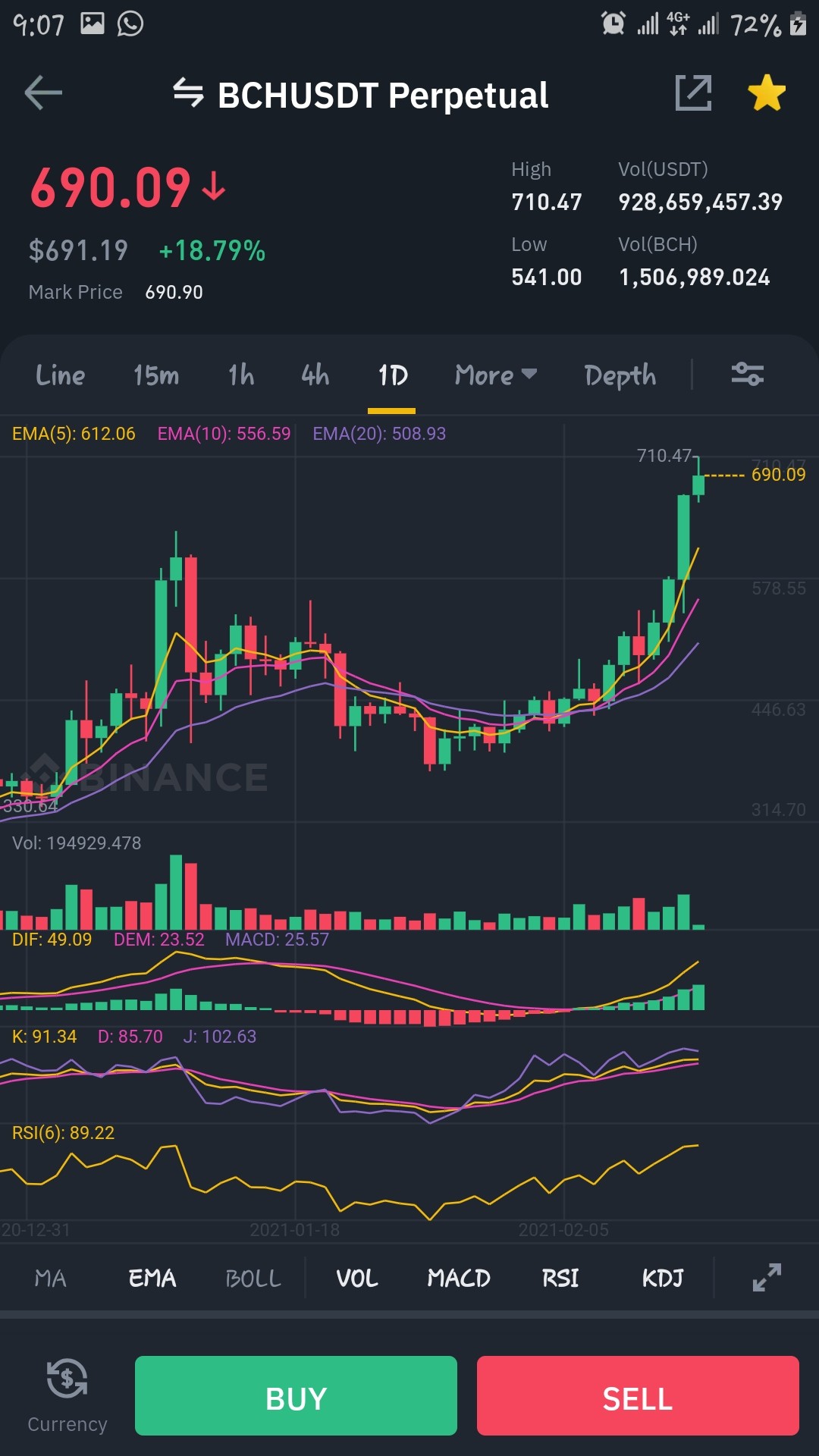819x1456 pixels.
Task: Expand the More timeframes dropdown
Action: (496, 375)
